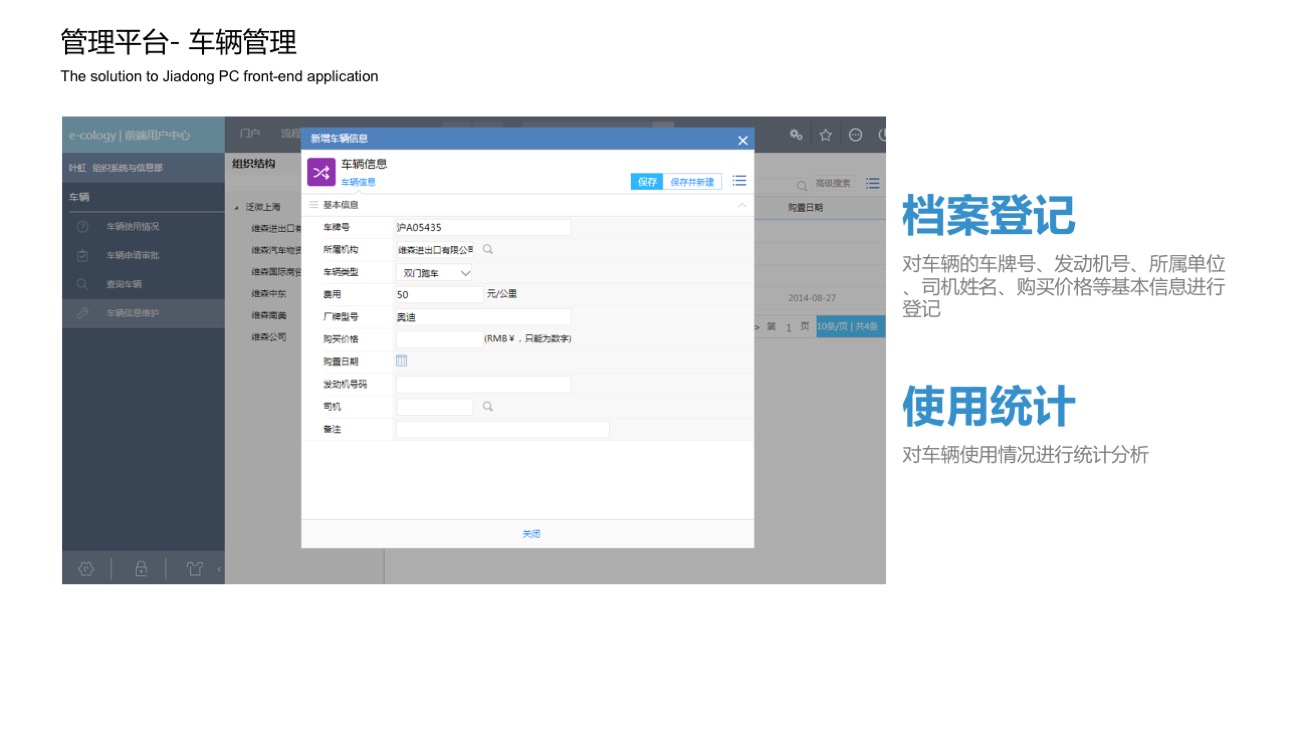The width and height of the screenshot is (1300, 731).
Task: Click the 购买价格 input field
Action: pyautogui.click(x=439, y=339)
